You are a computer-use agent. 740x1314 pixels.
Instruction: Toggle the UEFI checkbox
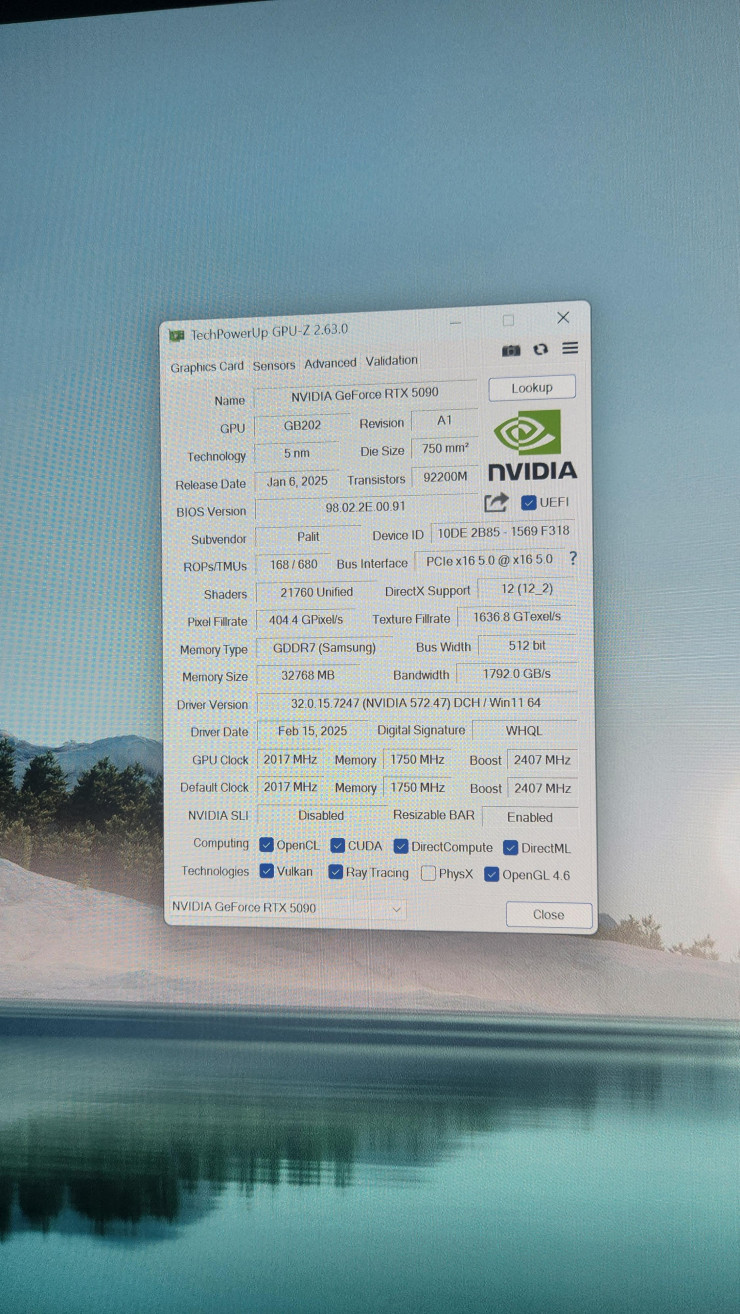click(x=529, y=502)
